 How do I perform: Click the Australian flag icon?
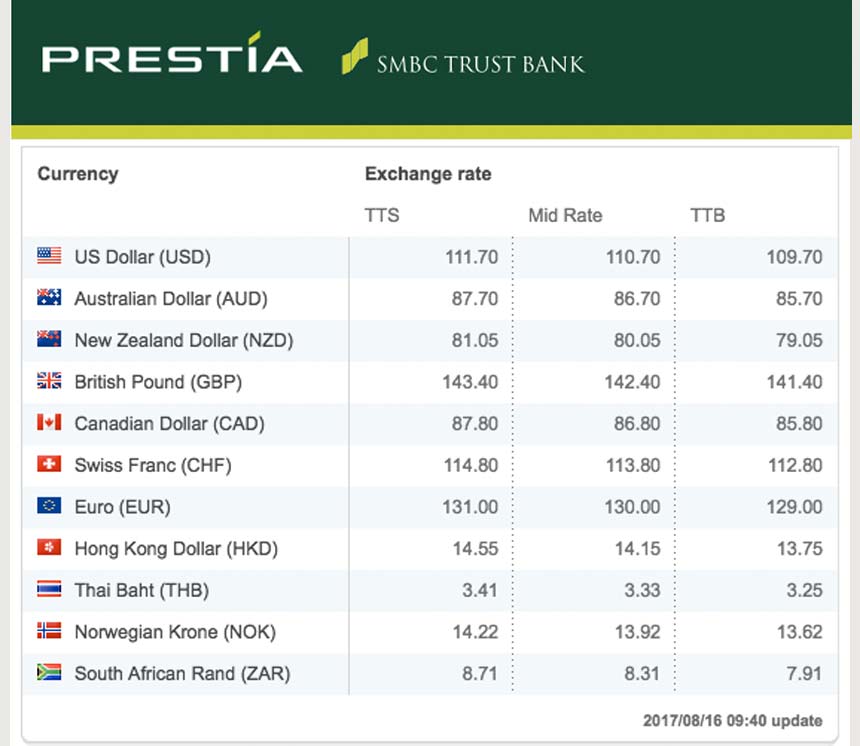(49, 298)
